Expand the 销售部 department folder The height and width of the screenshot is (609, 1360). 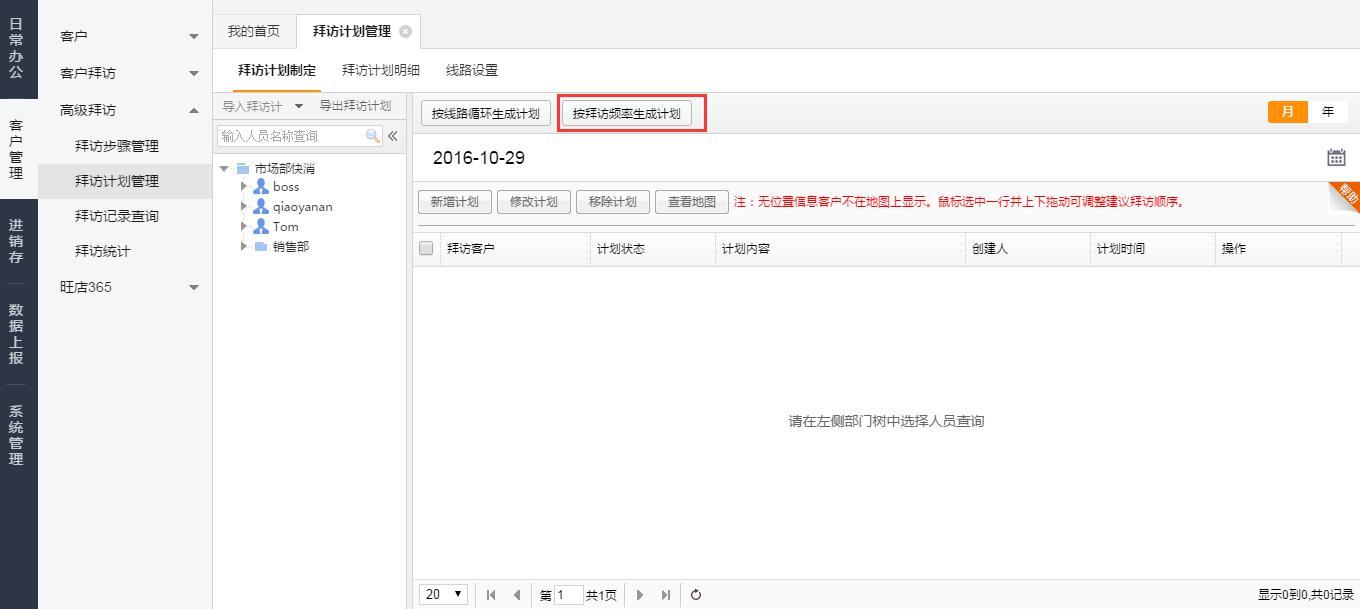click(x=244, y=246)
